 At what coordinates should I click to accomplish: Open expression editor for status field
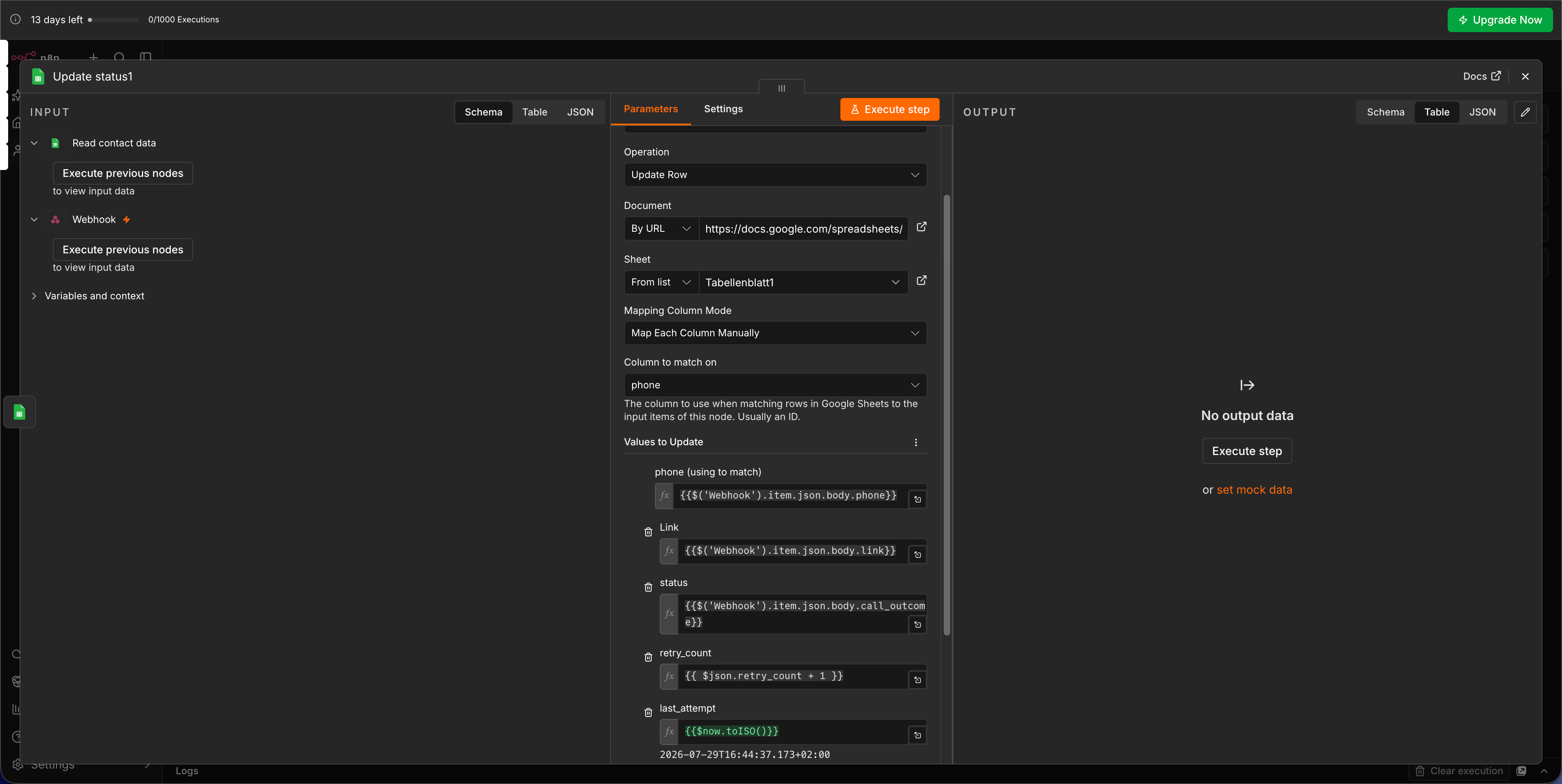click(917, 625)
